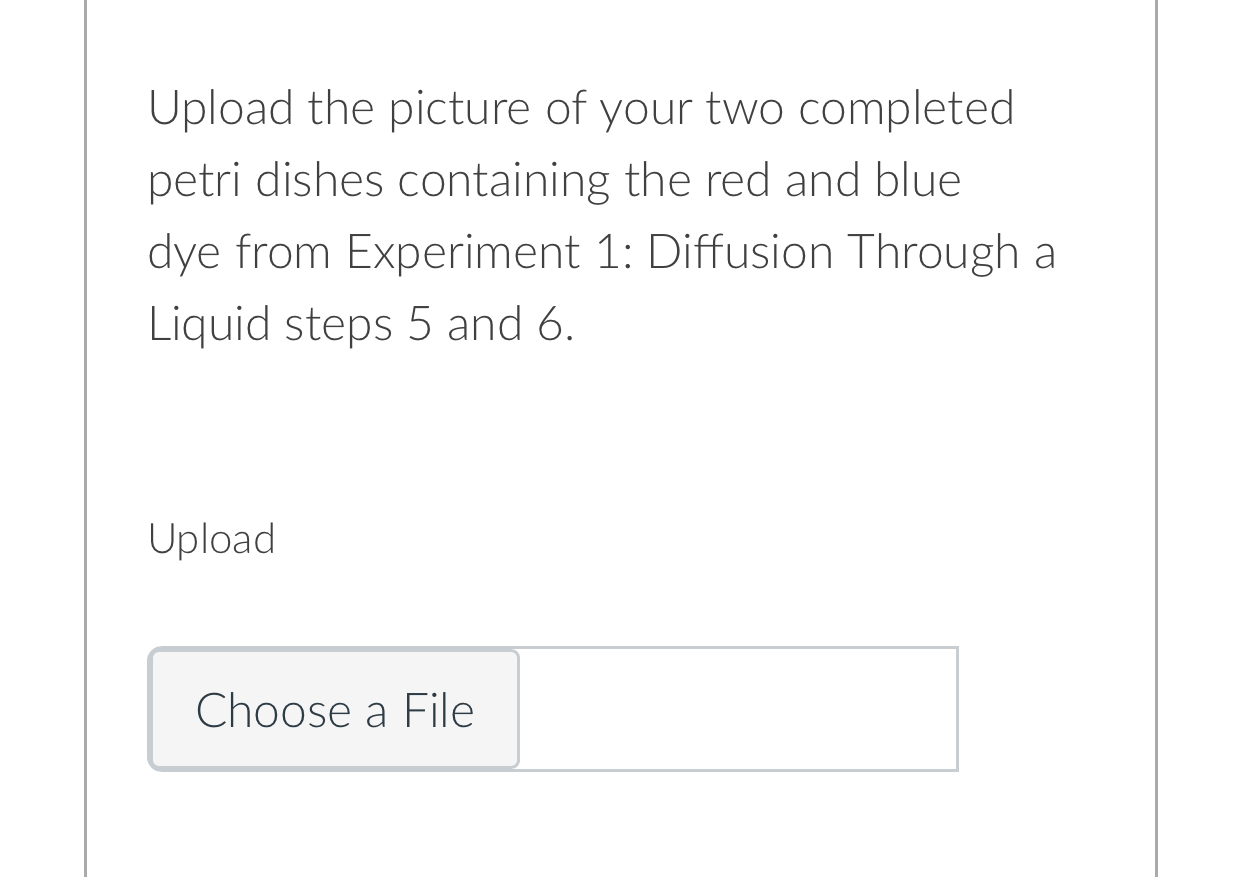Click inside the upload filename area
Image resolution: width=1242 pixels, height=877 pixels.
point(738,709)
